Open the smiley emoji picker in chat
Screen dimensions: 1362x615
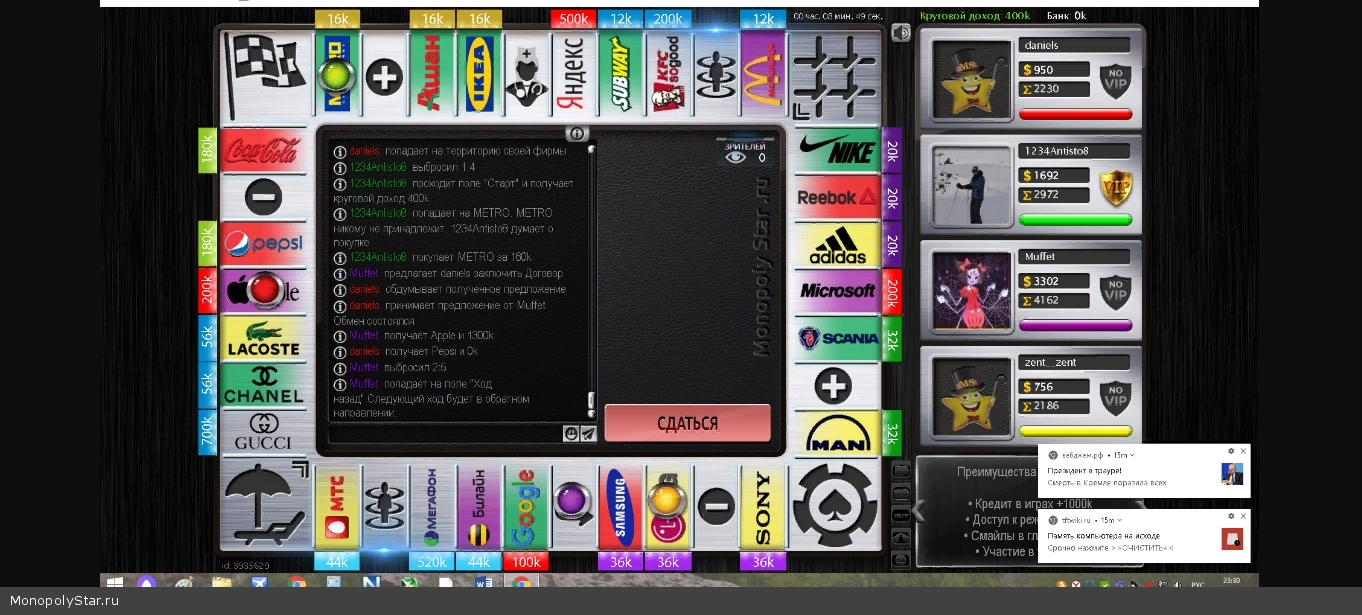tap(571, 434)
